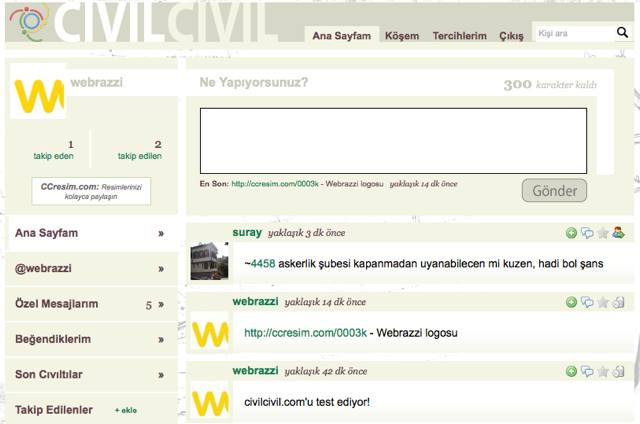Click greyed icon on test ediyor post
The width and height of the screenshot is (640, 424).
tap(618, 371)
